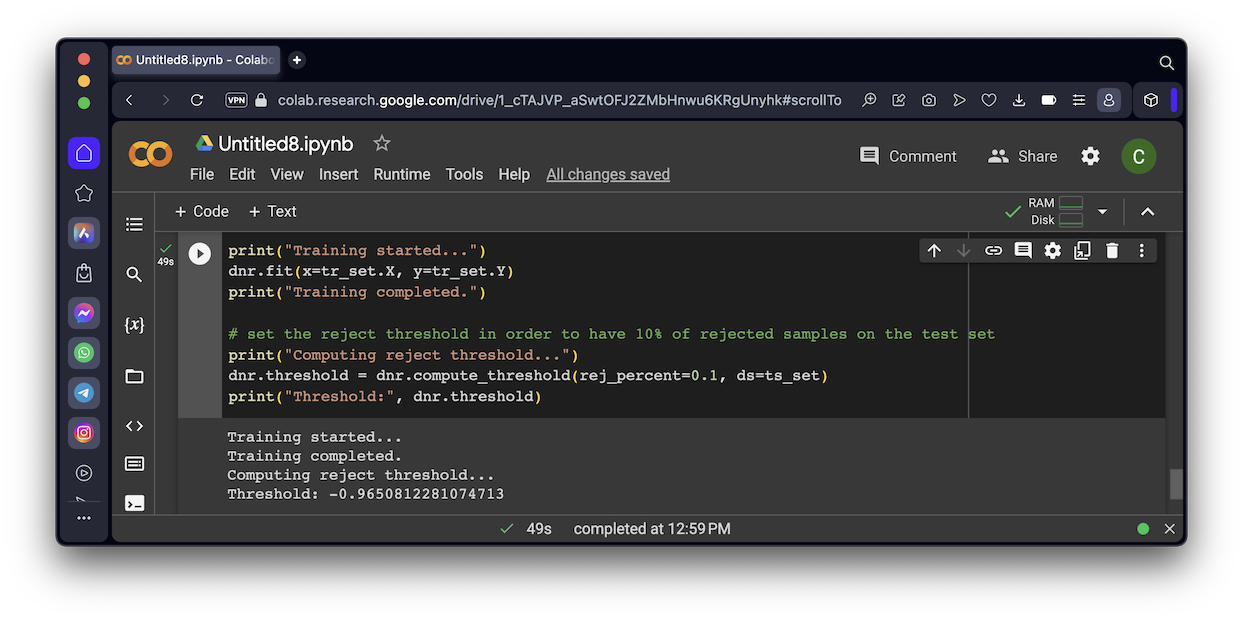Star the Untitled8.ipynb notebook
1243x620 pixels.
(x=381, y=144)
